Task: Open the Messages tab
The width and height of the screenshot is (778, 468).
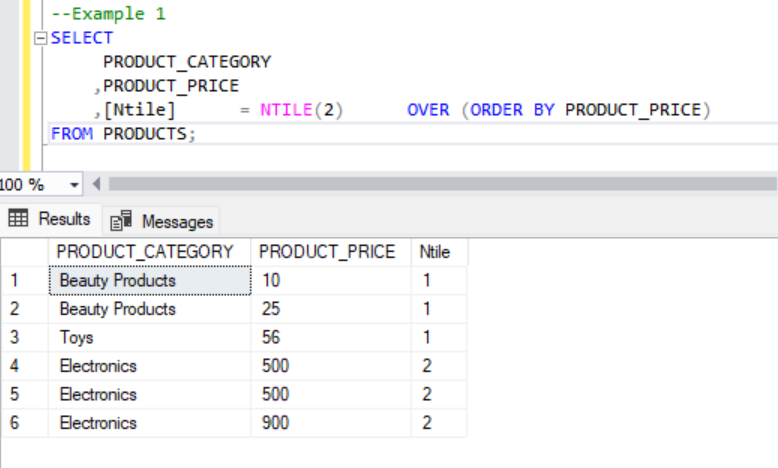Action: click(162, 221)
